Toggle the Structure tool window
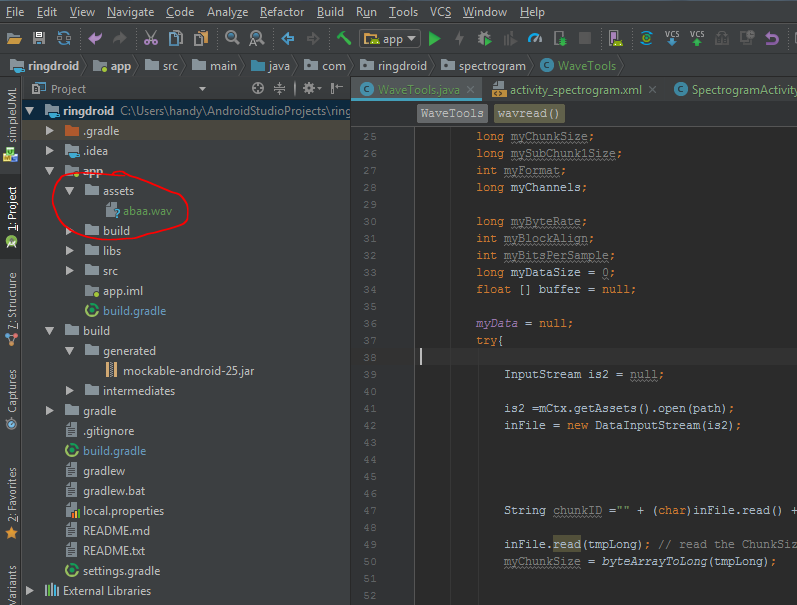Image resolution: width=797 pixels, height=605 pixels. (11, 307)
